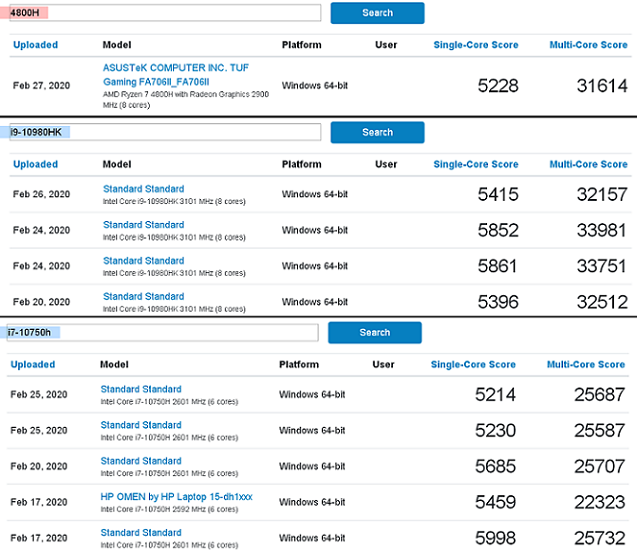Viewport: 637px width, 552px height.
Task: Click Multi-Core Score header in 4800H table
Action: coord(588,45)
